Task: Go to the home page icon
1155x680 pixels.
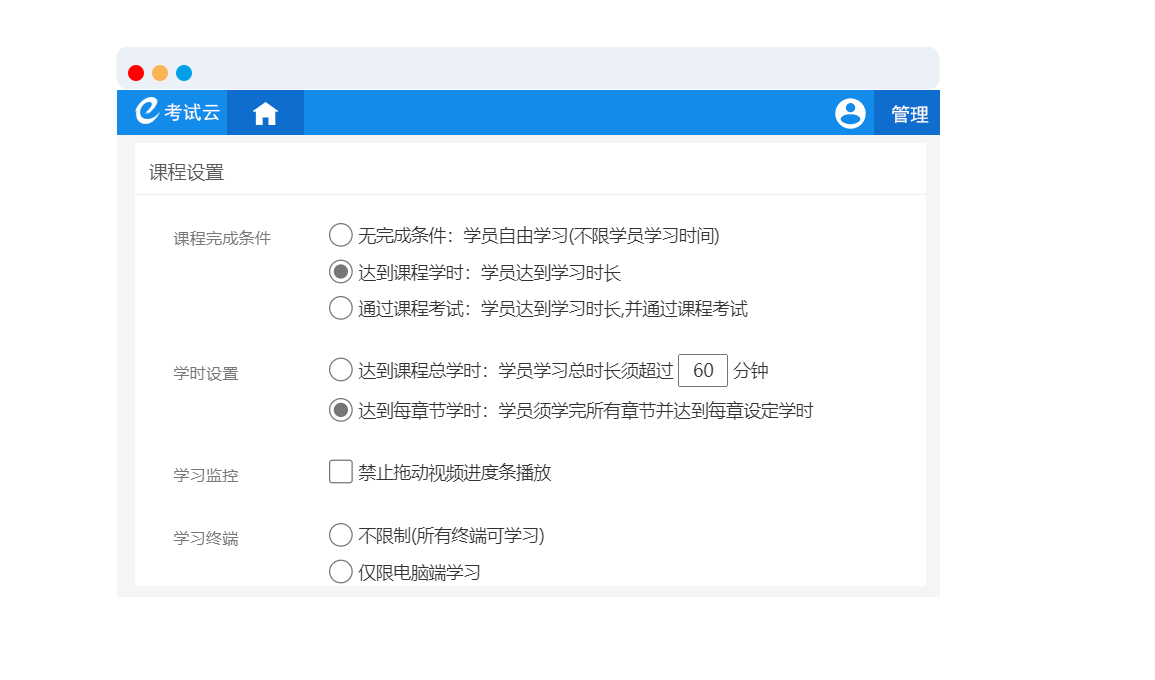Action: click(x=265, y=113)
